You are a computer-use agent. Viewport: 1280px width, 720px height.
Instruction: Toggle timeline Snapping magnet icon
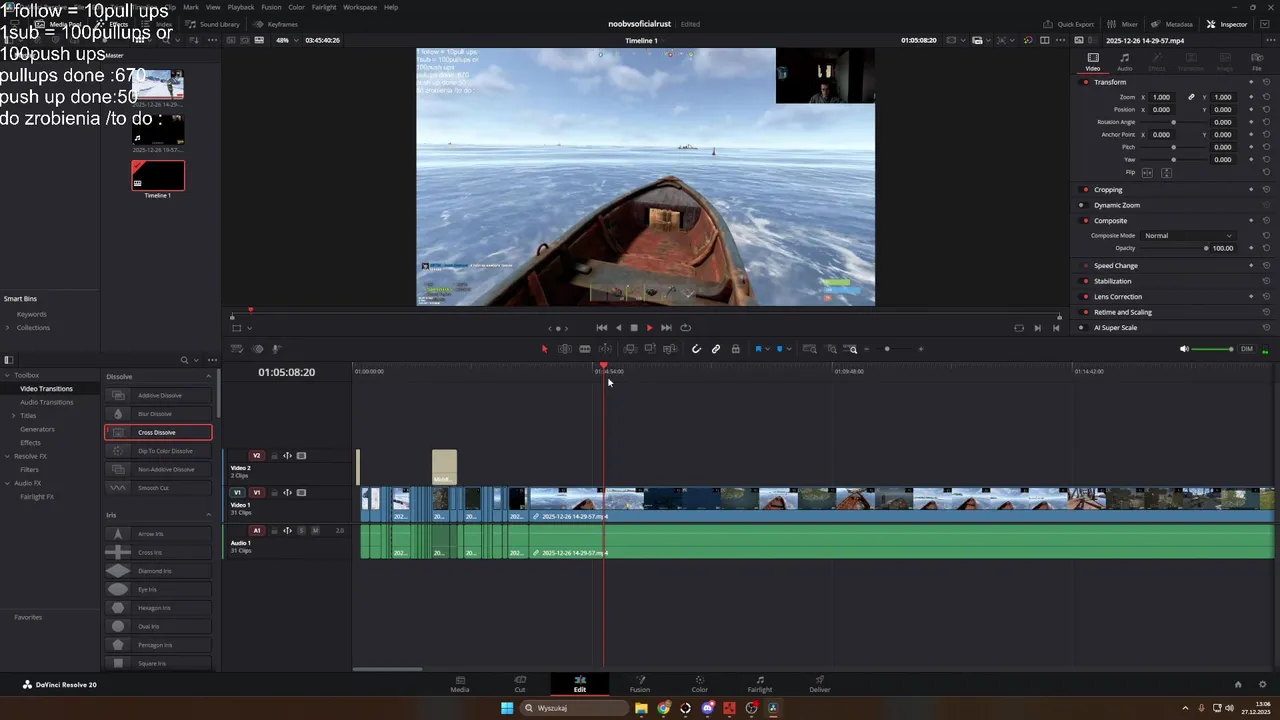(696, 349)
